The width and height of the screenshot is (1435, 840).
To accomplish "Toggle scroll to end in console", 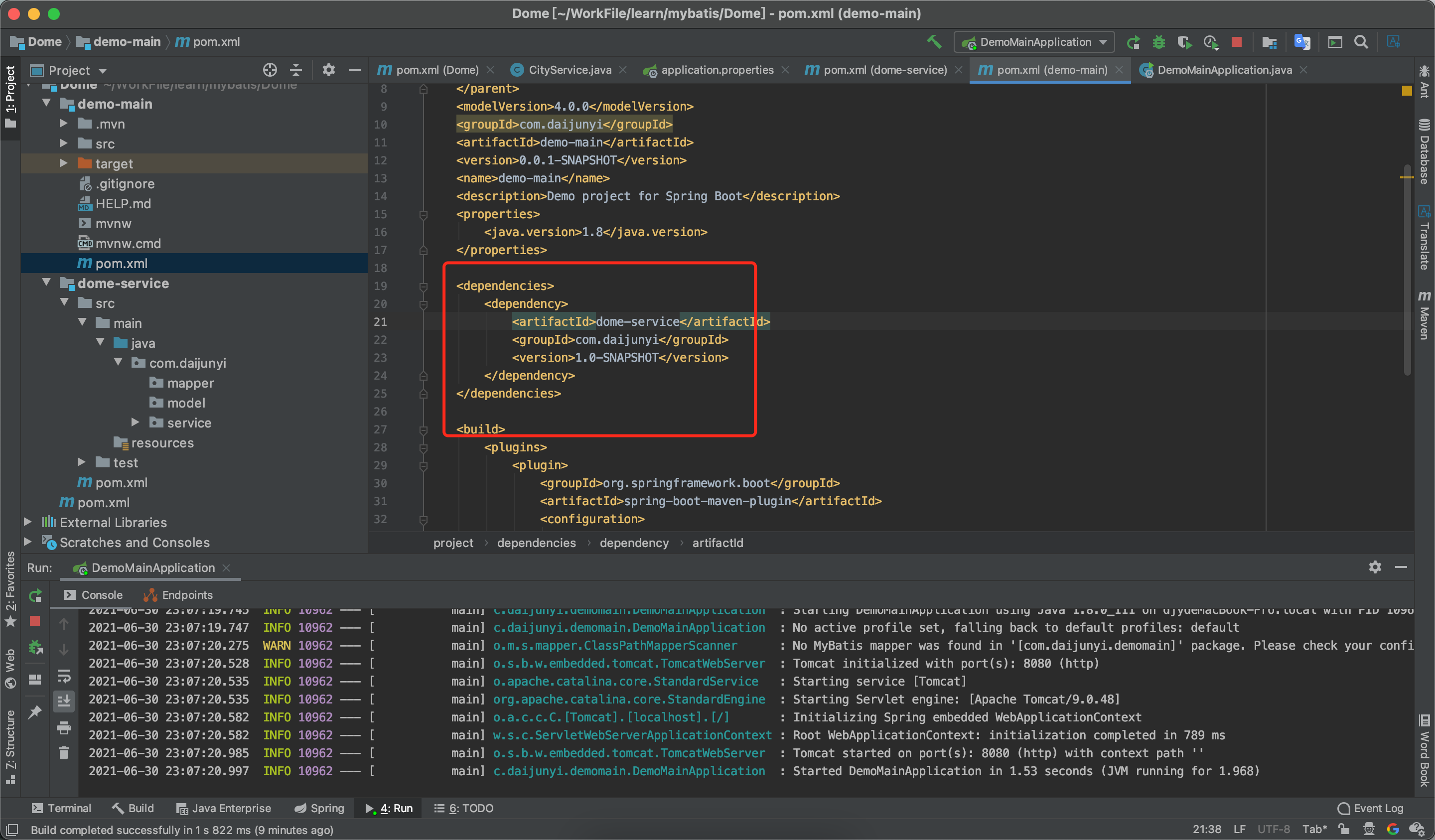I will point(64,701).
